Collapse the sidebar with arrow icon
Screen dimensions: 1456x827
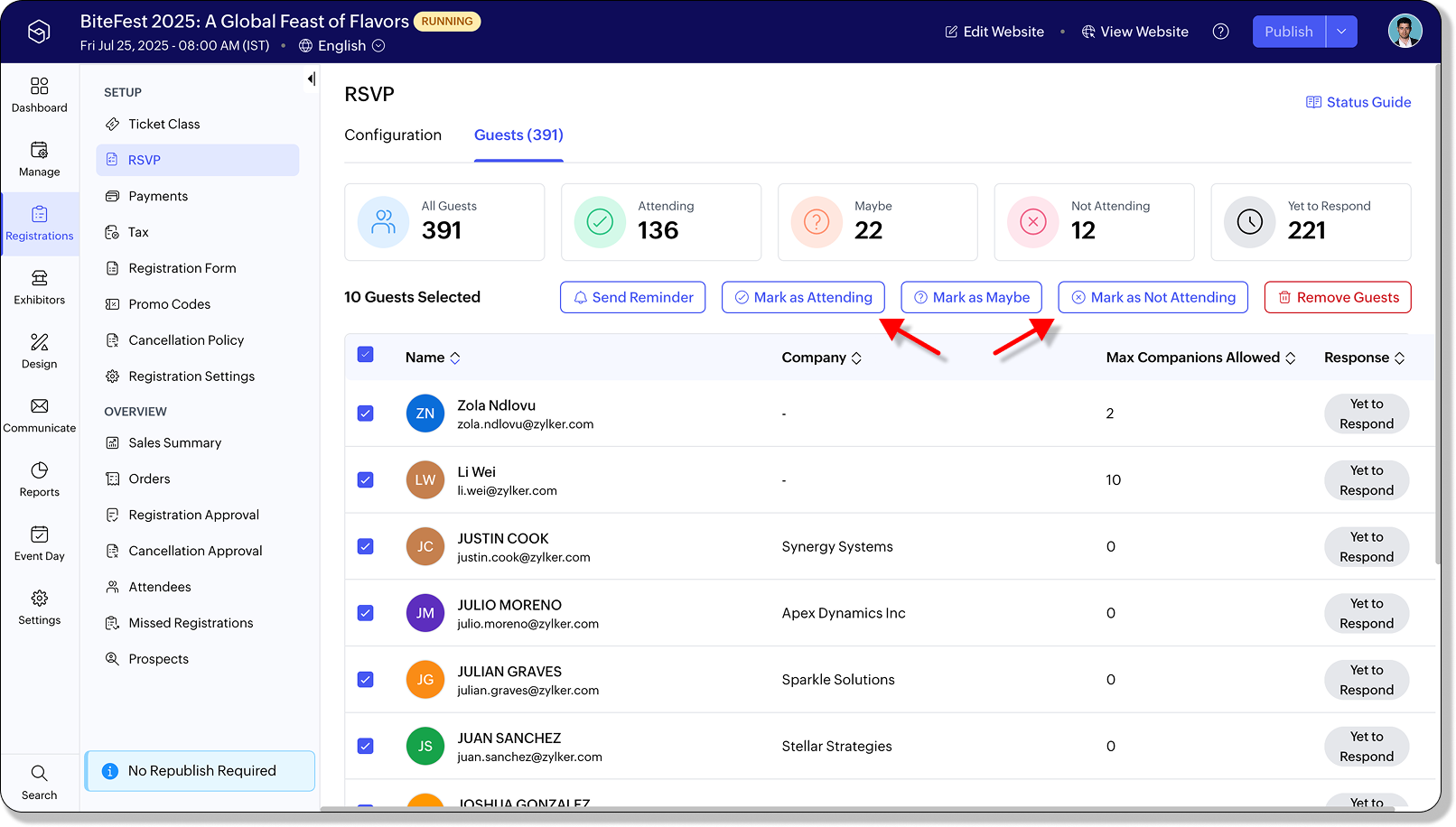coord(311,79)
